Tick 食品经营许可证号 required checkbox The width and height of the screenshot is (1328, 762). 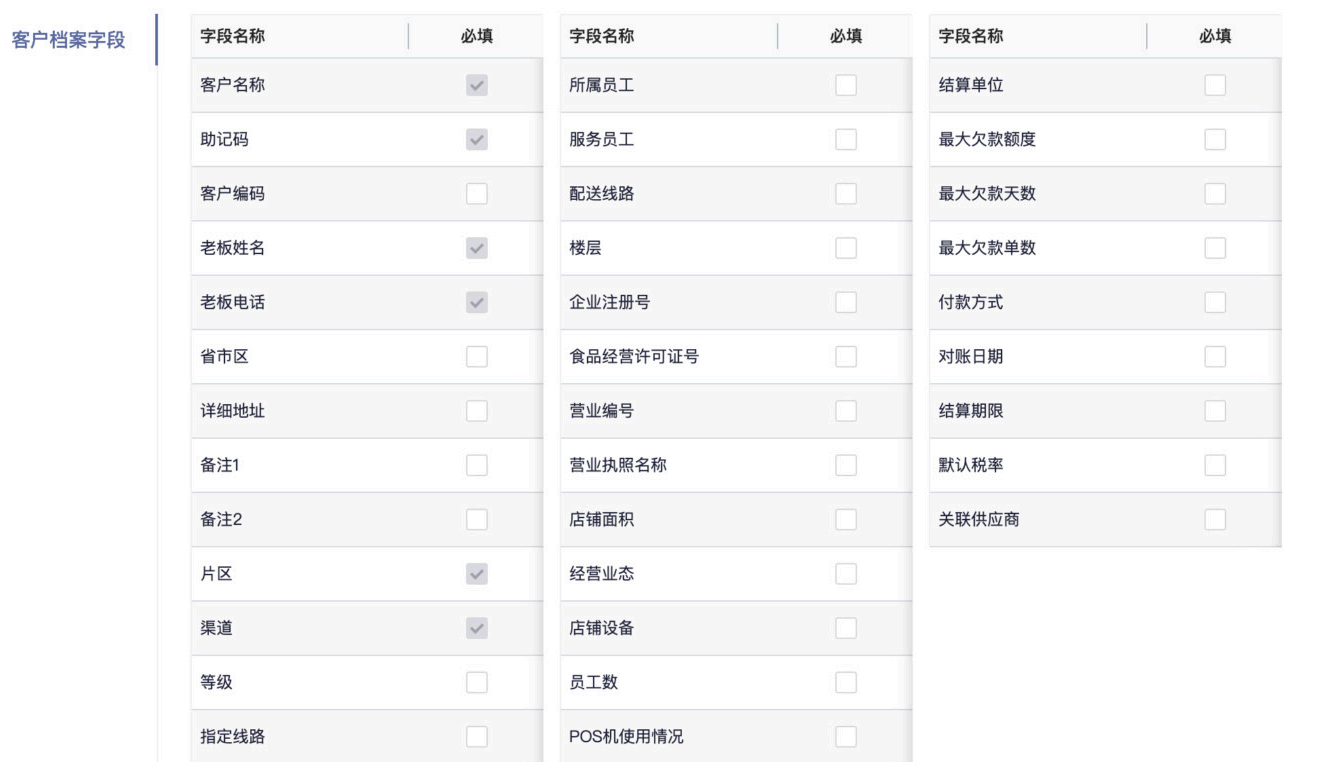click(x=846, y=356)
